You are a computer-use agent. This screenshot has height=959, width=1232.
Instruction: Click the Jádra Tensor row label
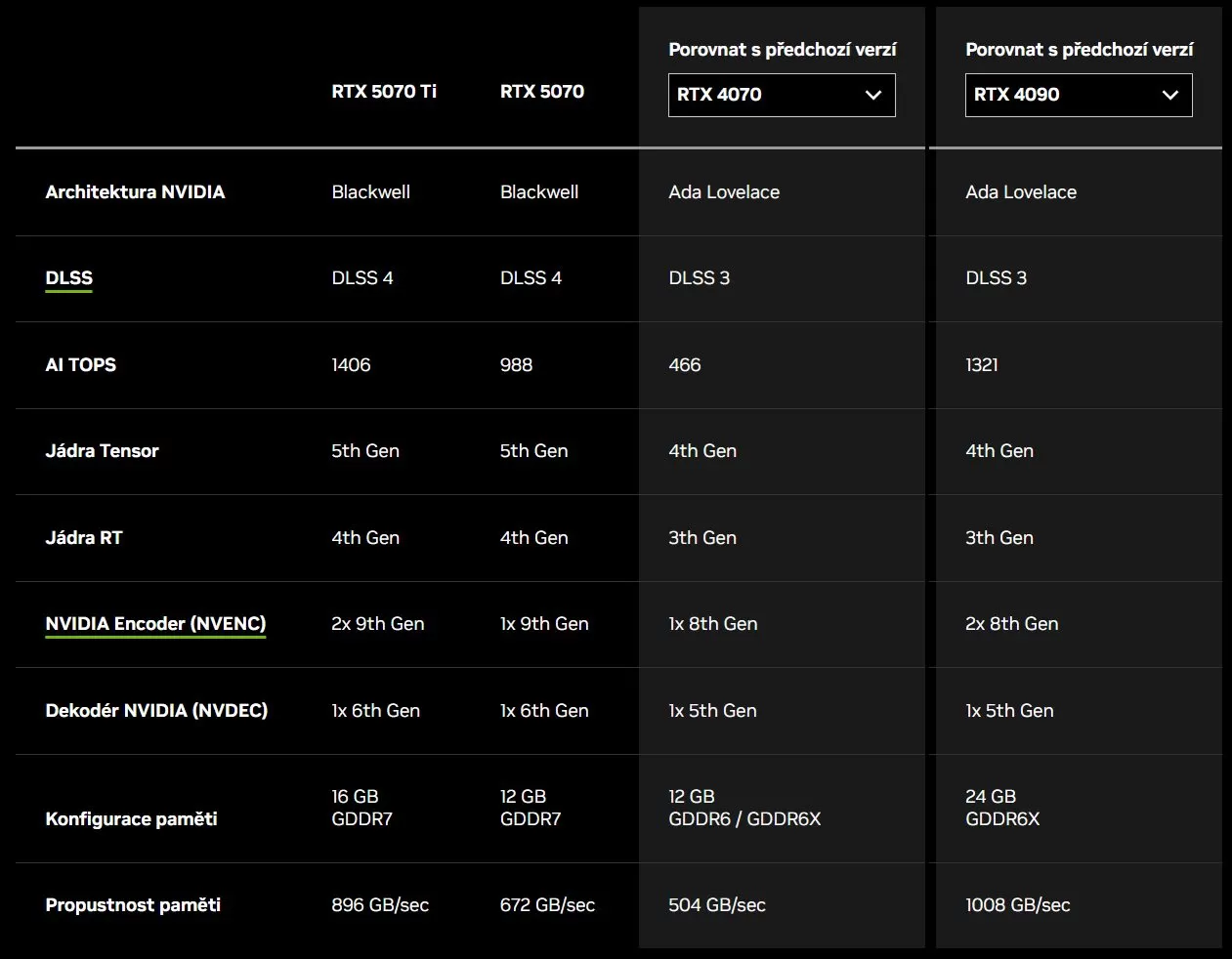point(102,451)
